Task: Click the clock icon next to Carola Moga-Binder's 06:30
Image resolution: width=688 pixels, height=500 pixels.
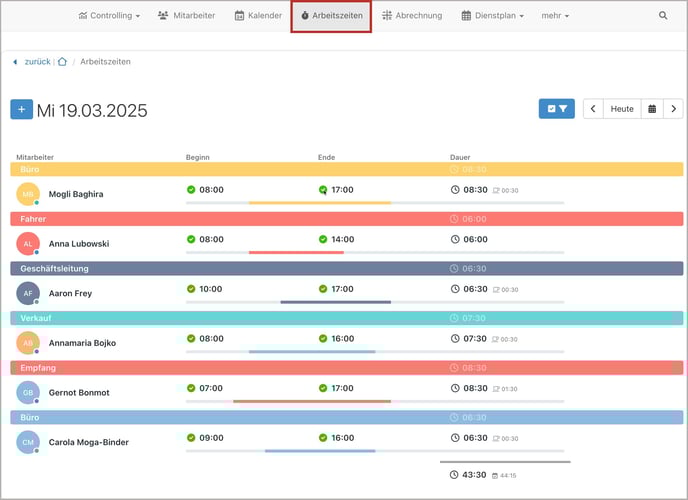Action: pyautogui.click(x=455, y=437)
